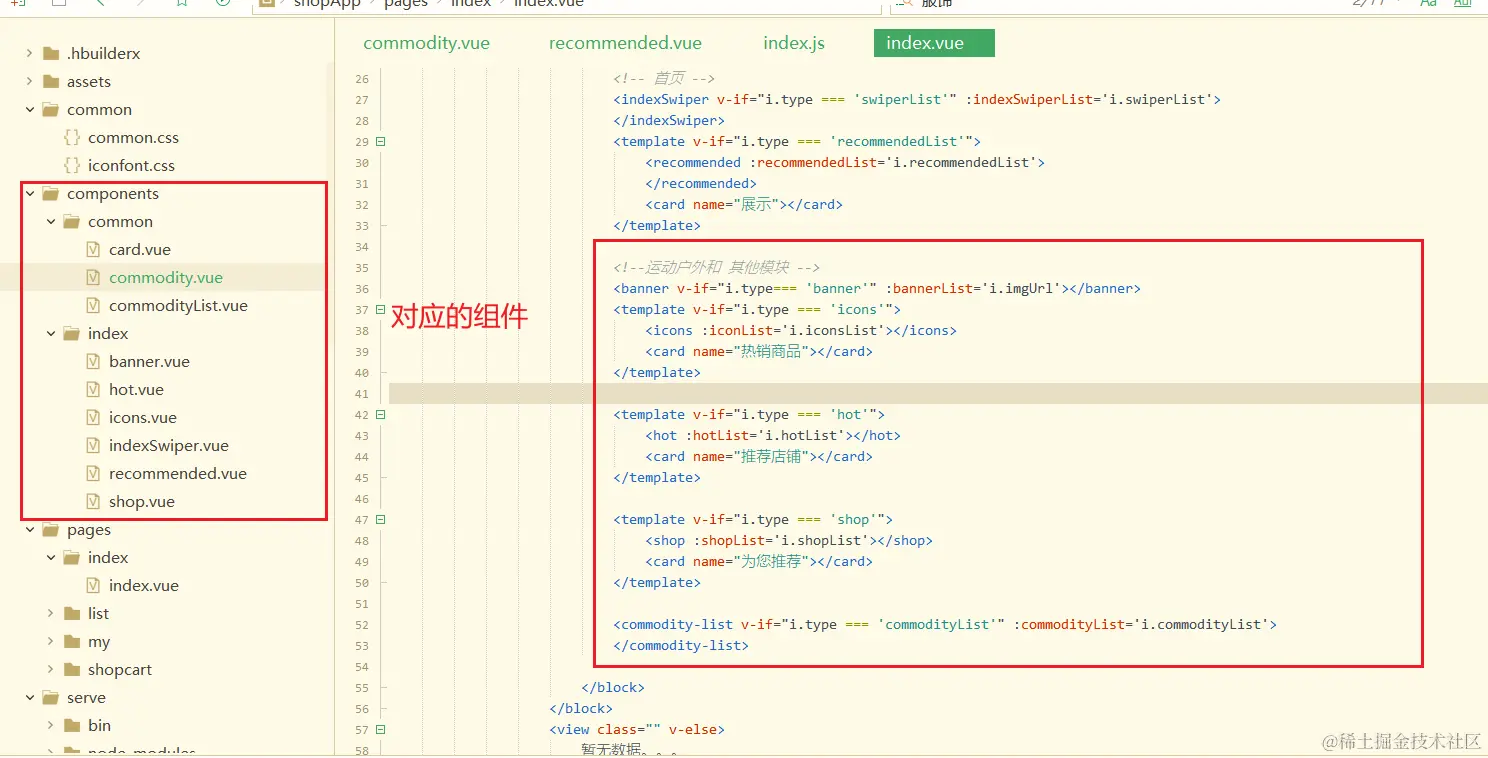This screenshot has height=758, width=1488.
Task: Select commodity.vue in the file tree
Action: (166, 278)
